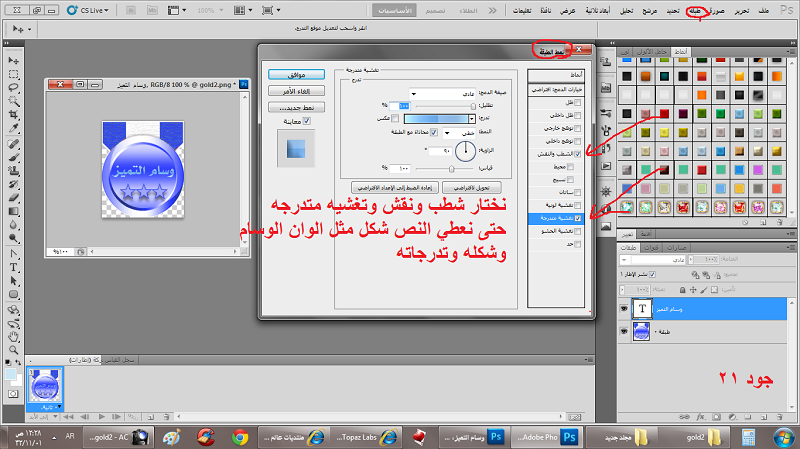Open the طبقة menu in menu bar

pos(691,11)
